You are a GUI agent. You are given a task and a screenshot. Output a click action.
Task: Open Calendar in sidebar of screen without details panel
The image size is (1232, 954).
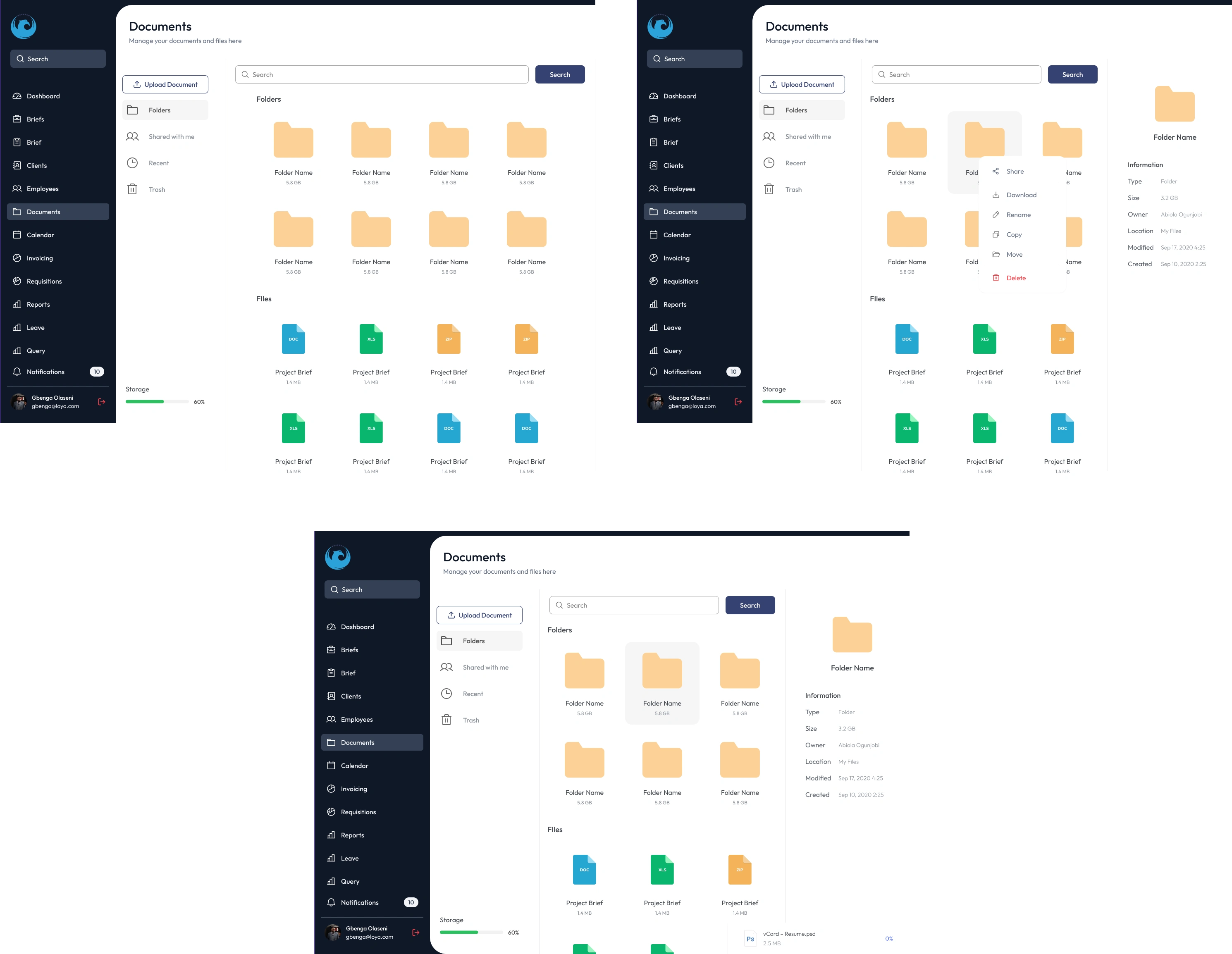(x=58, y=234)
